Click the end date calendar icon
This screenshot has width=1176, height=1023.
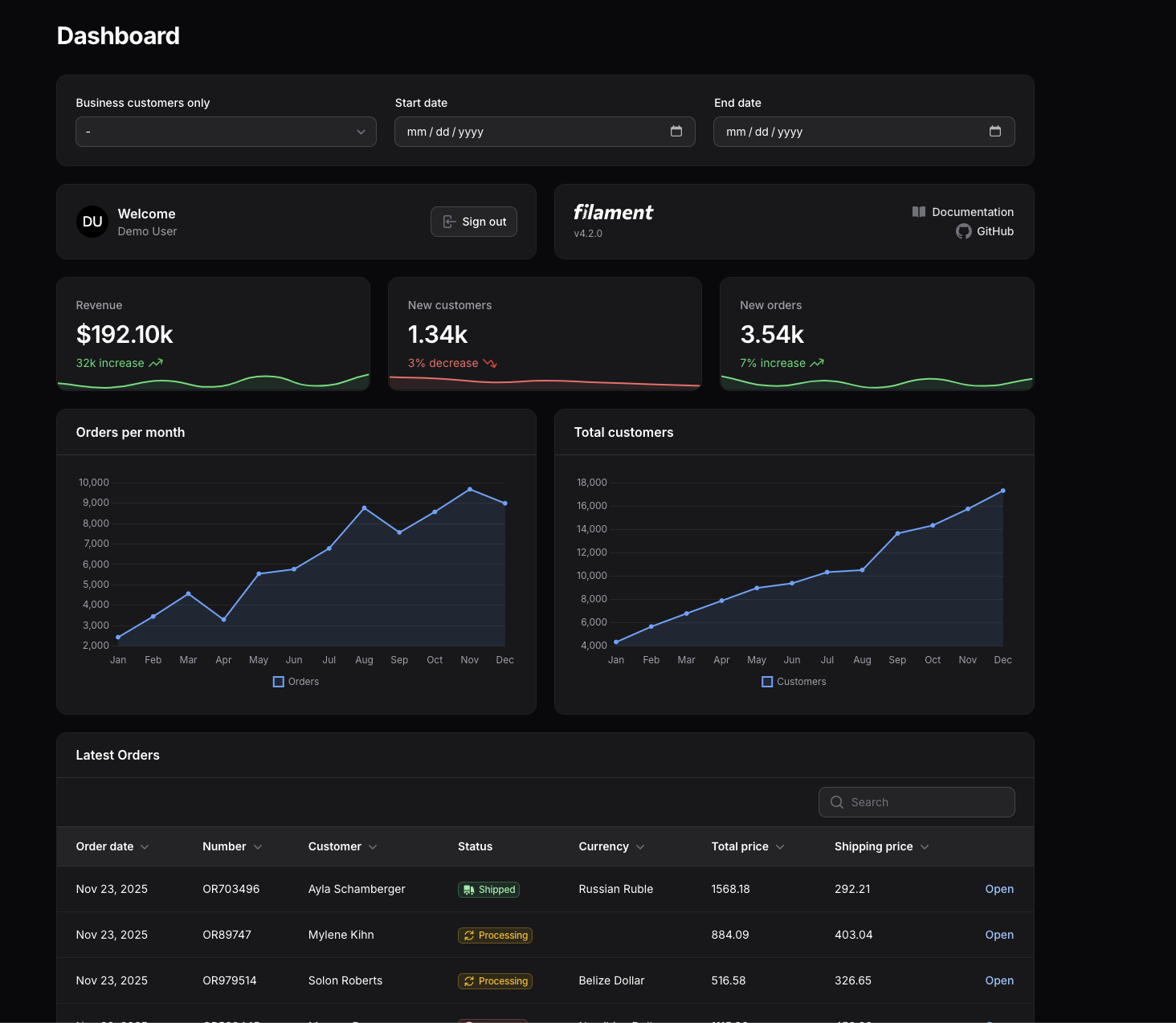tap(995, 131)
